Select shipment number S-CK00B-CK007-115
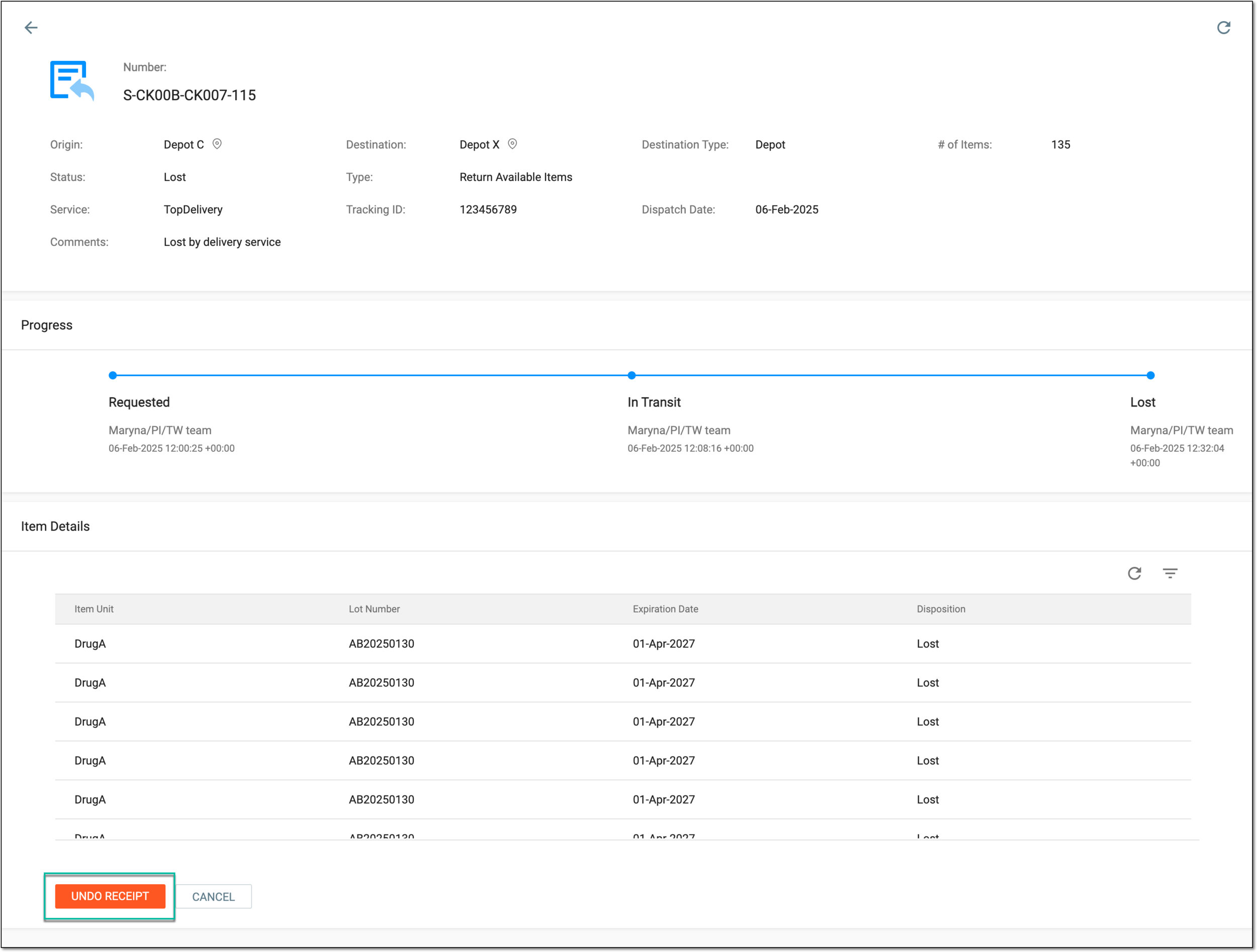The image size is (1257, 952). click(x=189, y=95)
